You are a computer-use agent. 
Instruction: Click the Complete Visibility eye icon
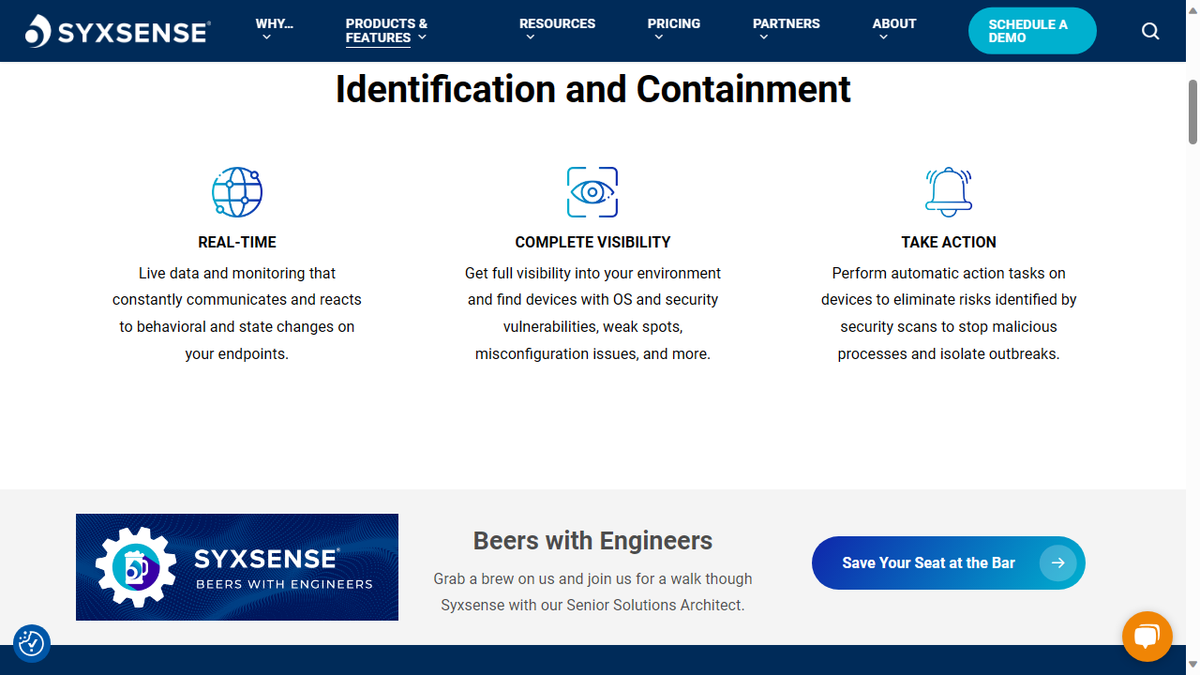[592, 191]
